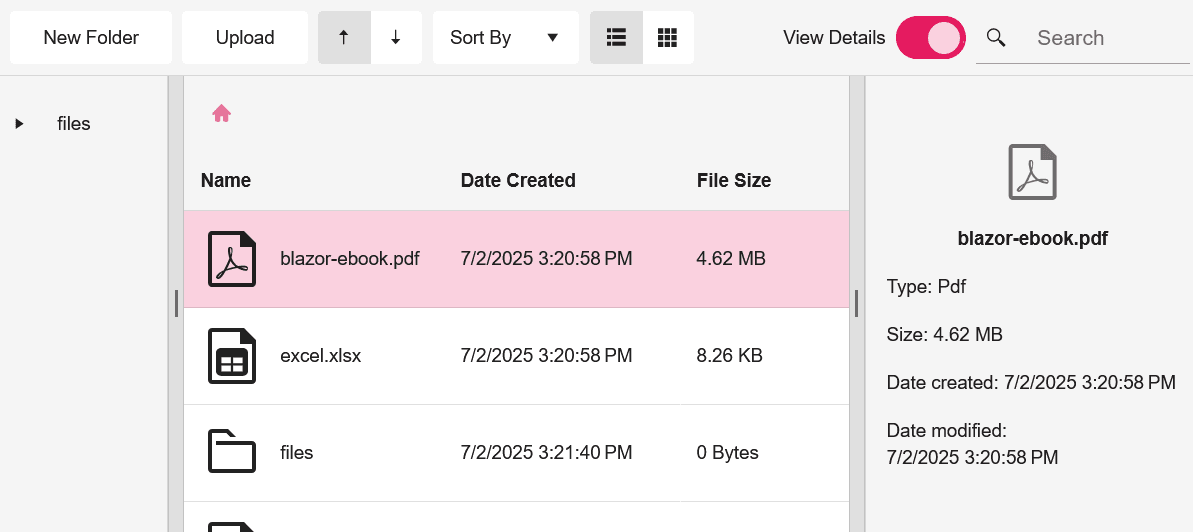Click the Date modified detail line
The width and height of the screenshot is (1193, 532).
coord(972,444)
